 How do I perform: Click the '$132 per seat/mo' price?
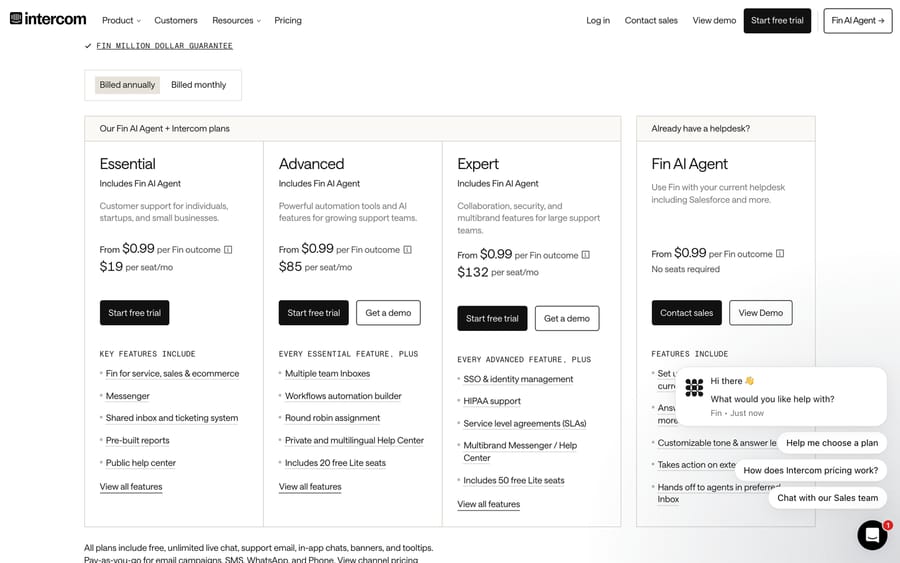pos(498,272)
